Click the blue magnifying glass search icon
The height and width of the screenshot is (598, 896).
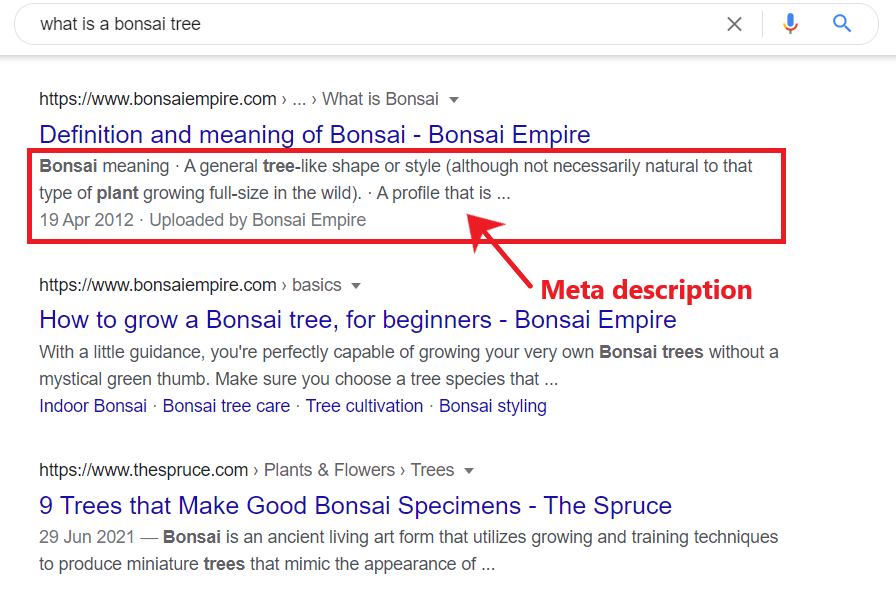coord(842,23)
